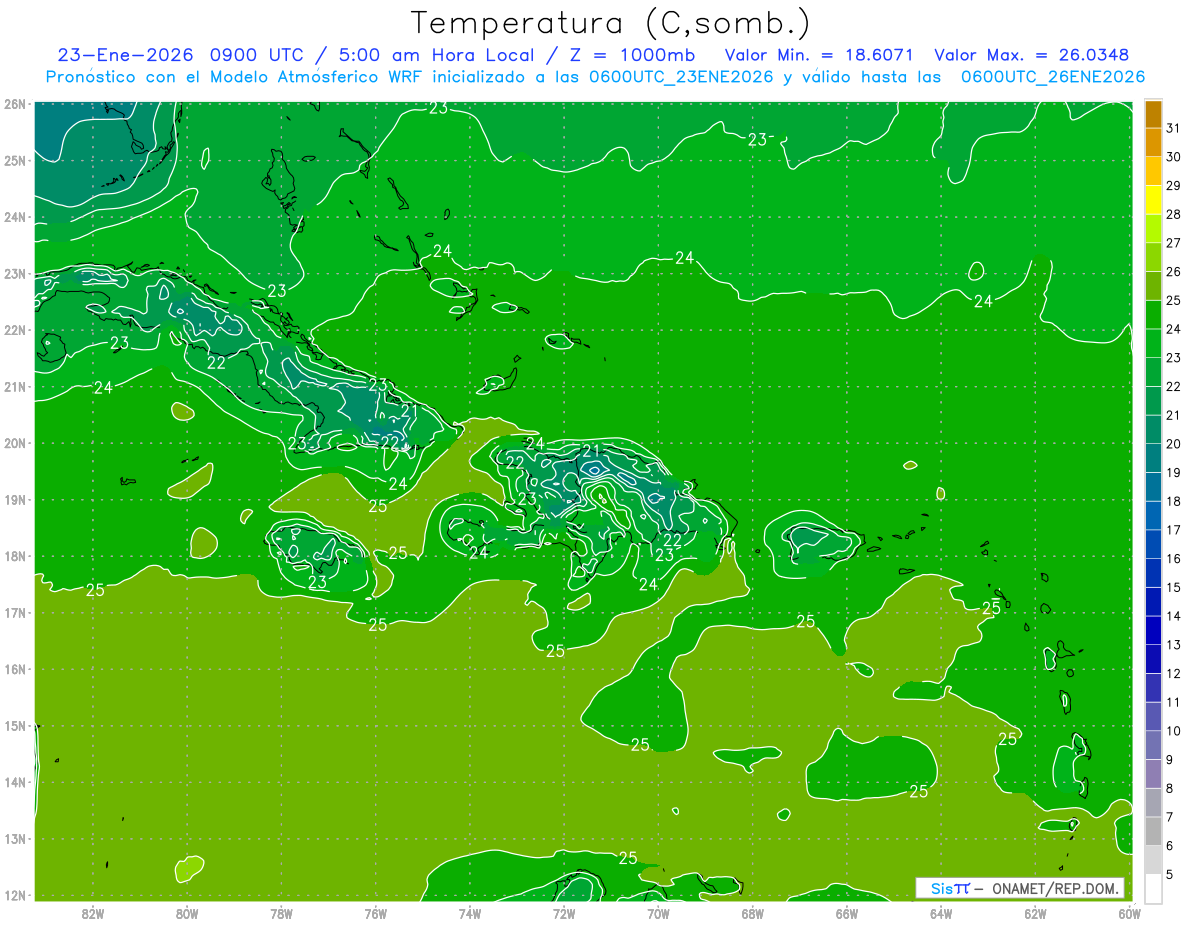Pick the olive-green swatch between 25 and 26
This screenshot has width=1200, height=927.
1153,286
